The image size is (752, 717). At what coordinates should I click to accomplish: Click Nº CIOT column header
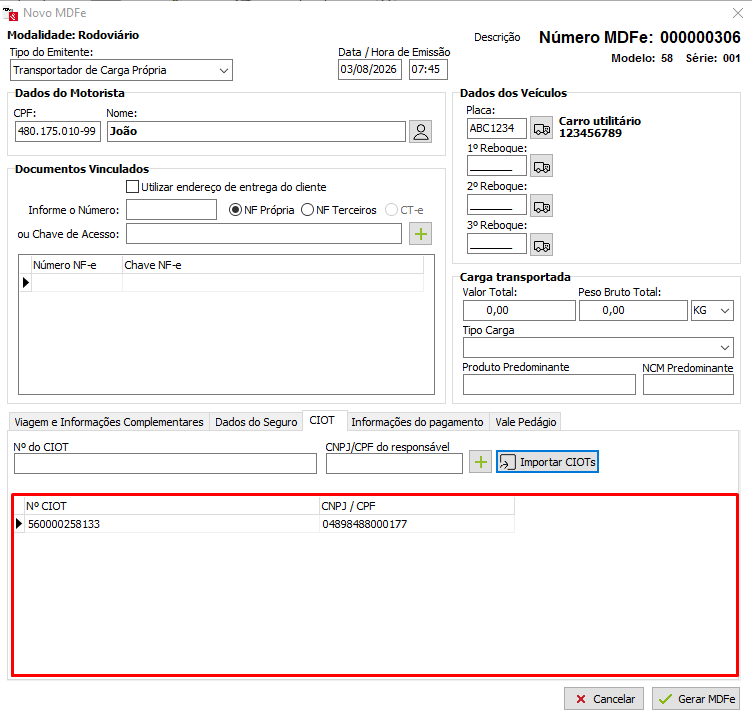click(x=172, y=506)
